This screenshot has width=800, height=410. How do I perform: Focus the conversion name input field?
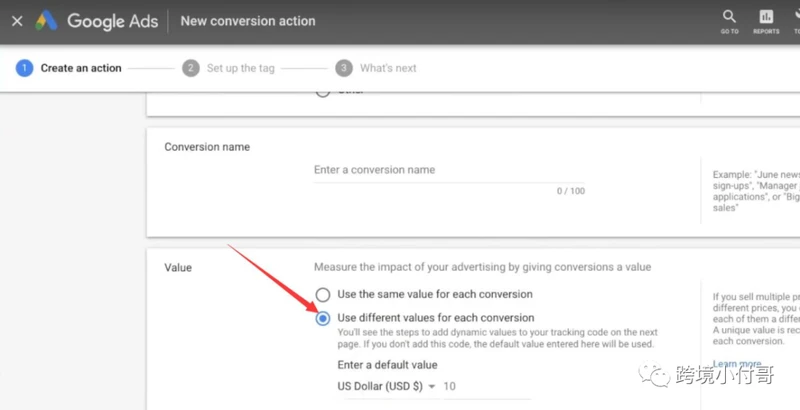point(449,170)
